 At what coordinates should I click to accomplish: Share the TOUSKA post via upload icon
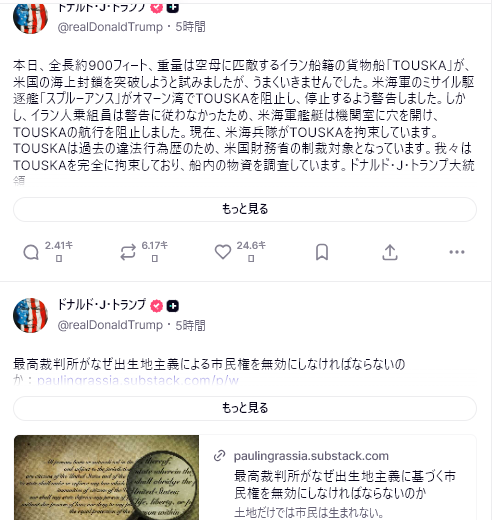(390, 252)
